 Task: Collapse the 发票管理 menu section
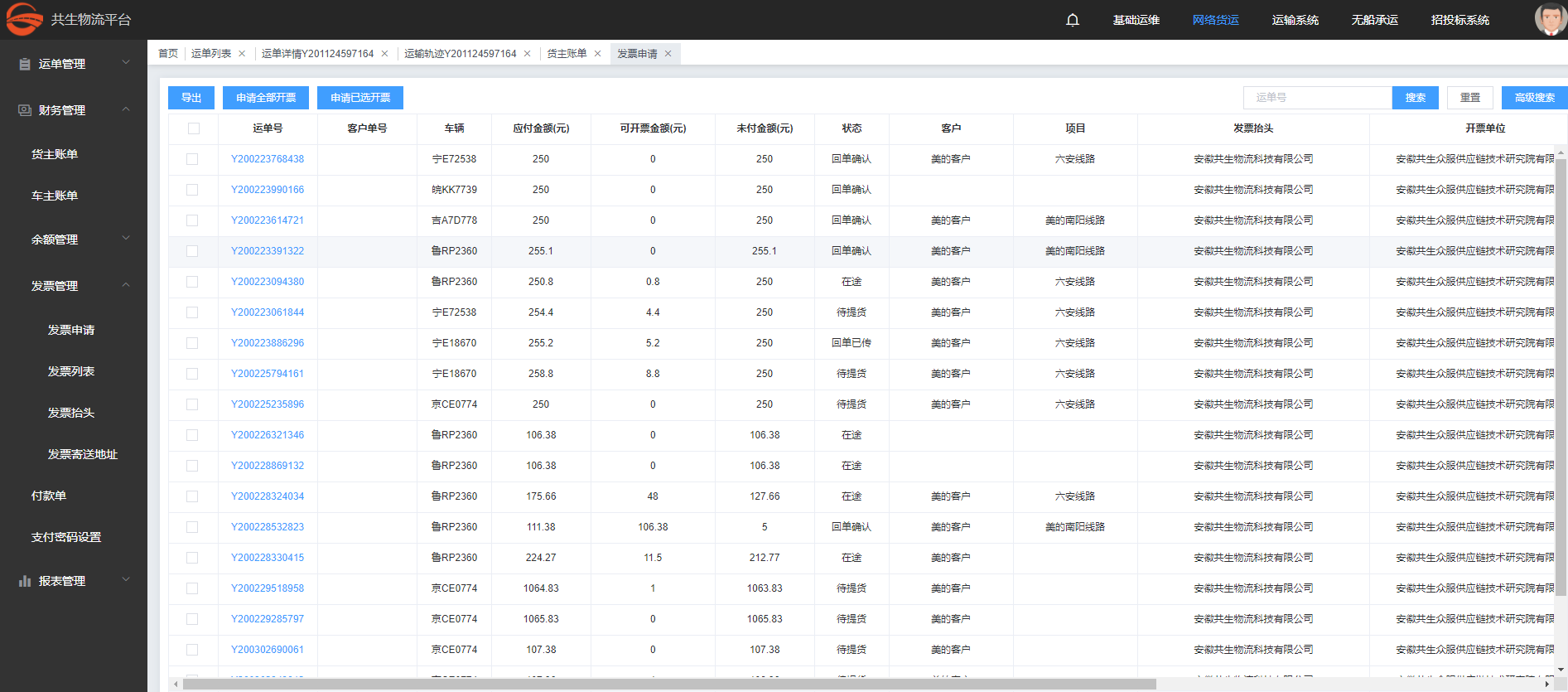coord(126,285)
